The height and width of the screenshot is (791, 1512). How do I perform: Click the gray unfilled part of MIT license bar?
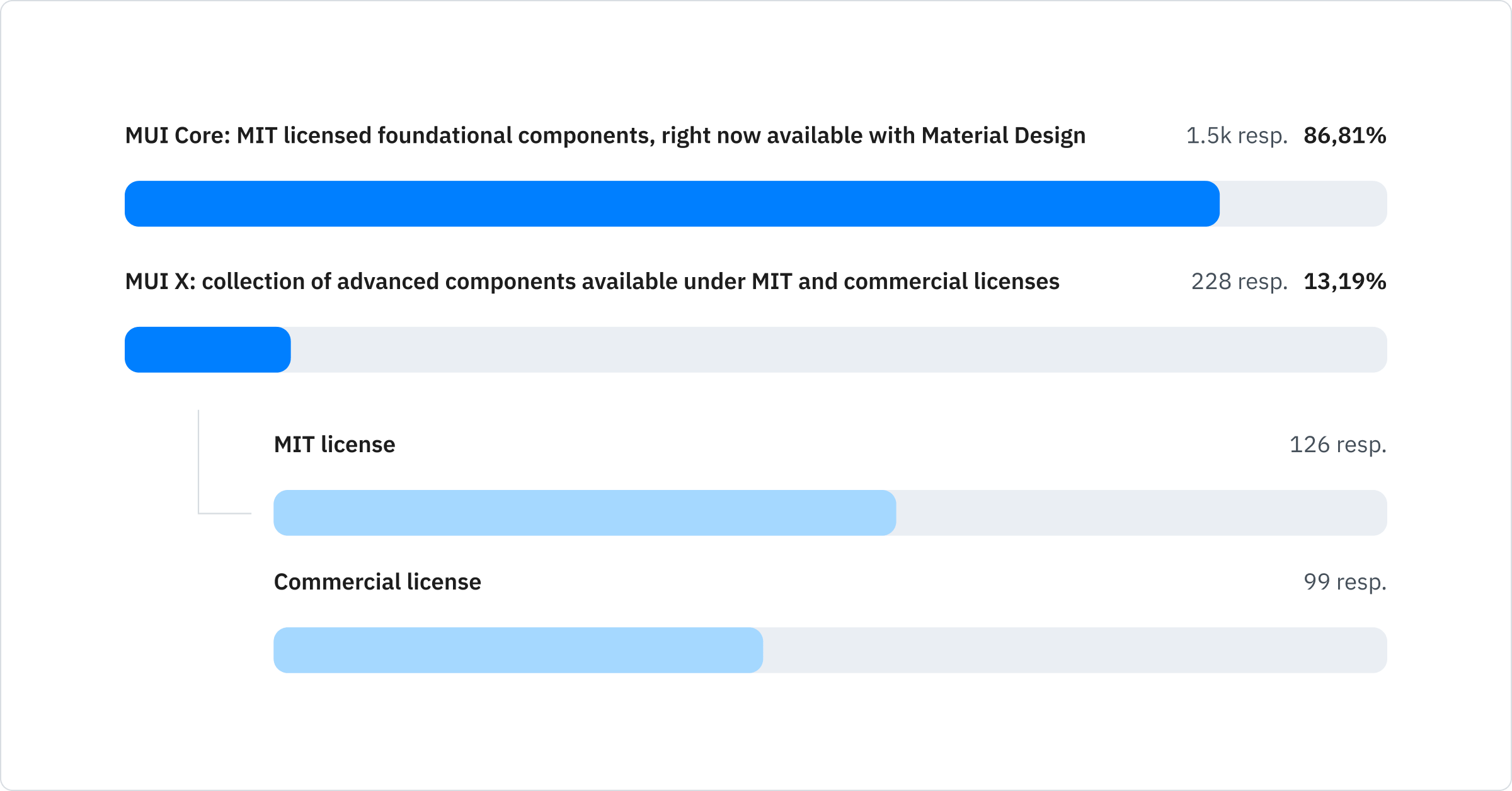click(1140, 513)
